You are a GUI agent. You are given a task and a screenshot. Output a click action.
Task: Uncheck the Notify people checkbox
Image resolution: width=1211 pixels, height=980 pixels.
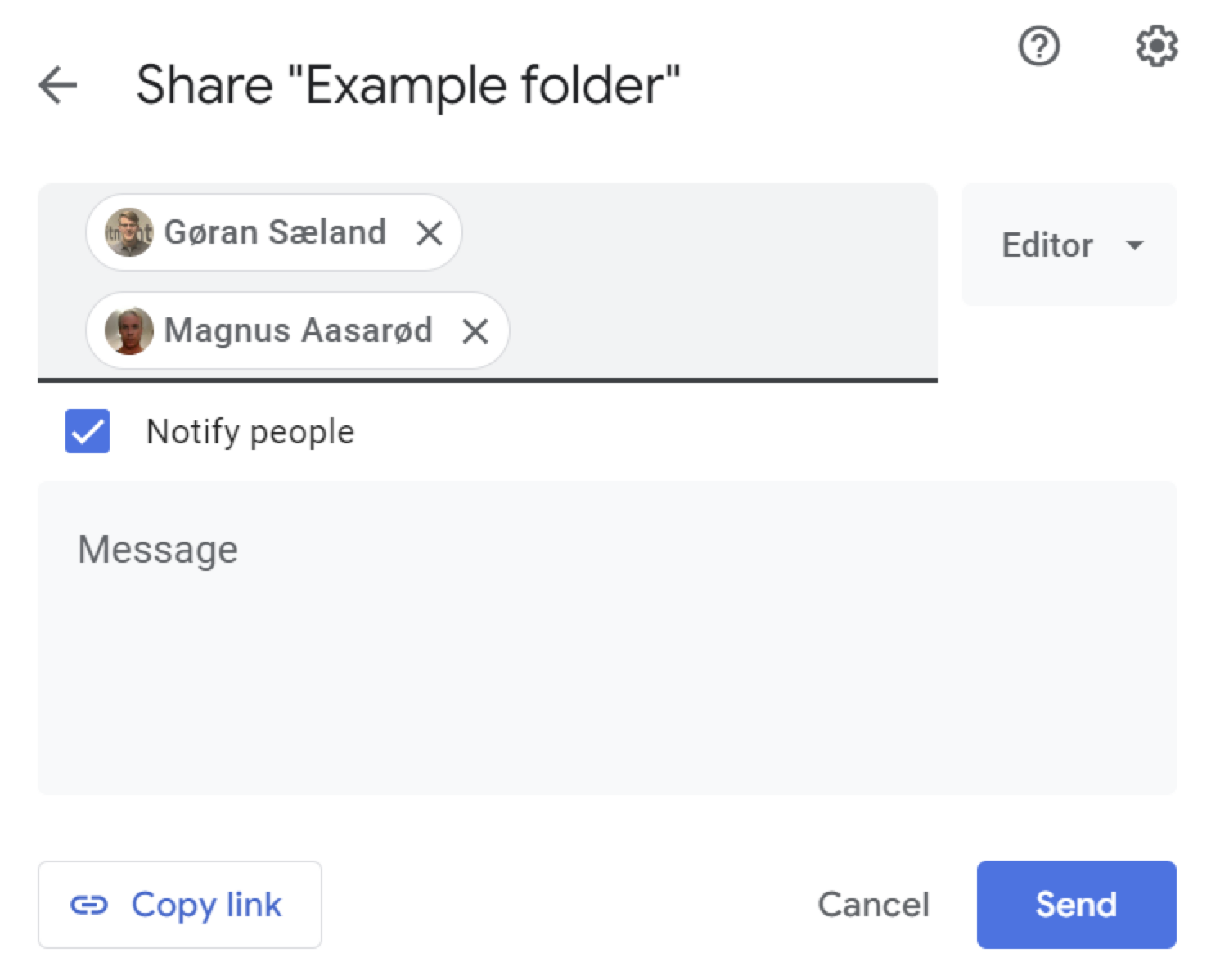88,431
